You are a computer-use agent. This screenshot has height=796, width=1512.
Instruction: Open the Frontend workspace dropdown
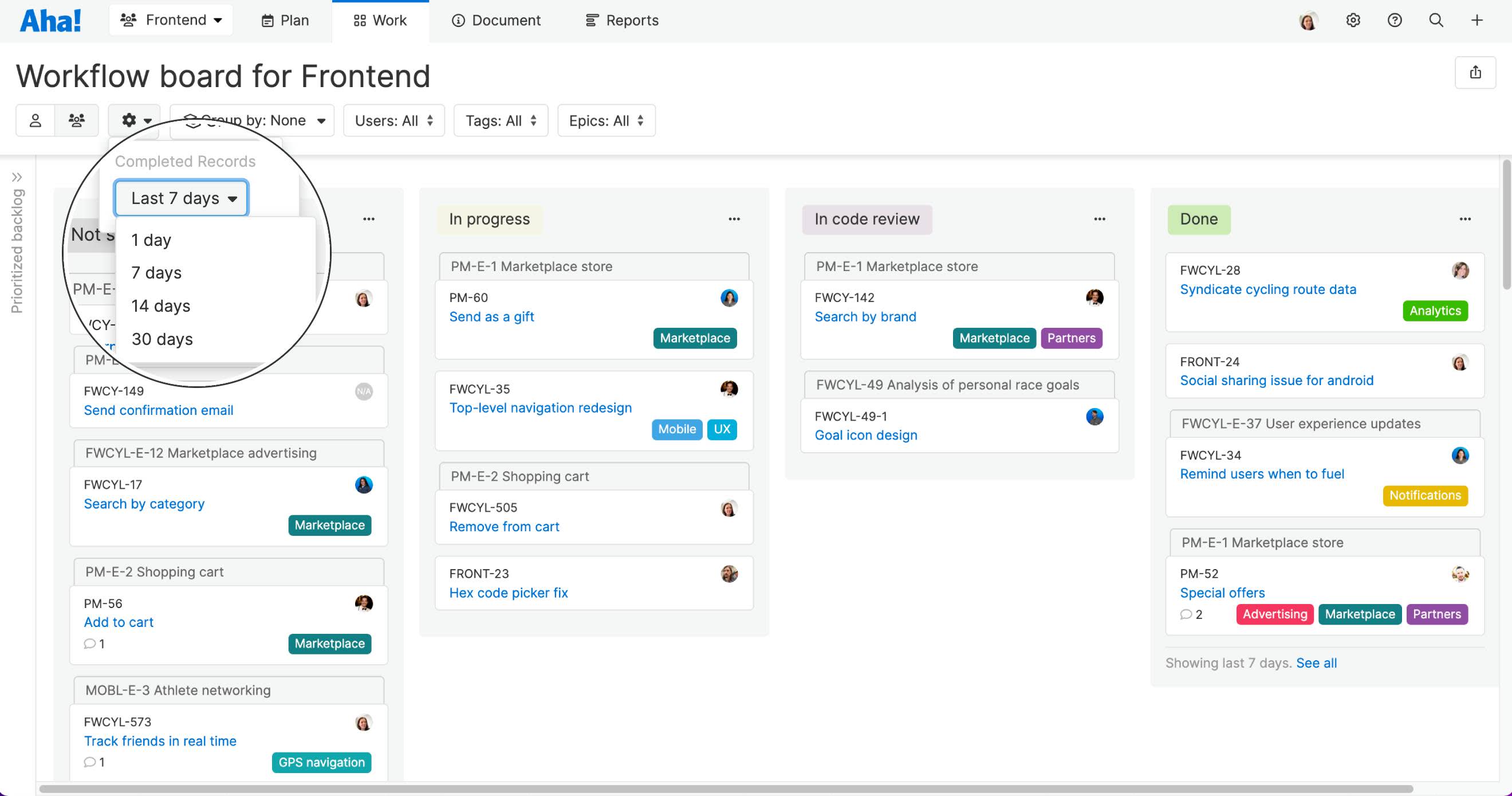171,20
